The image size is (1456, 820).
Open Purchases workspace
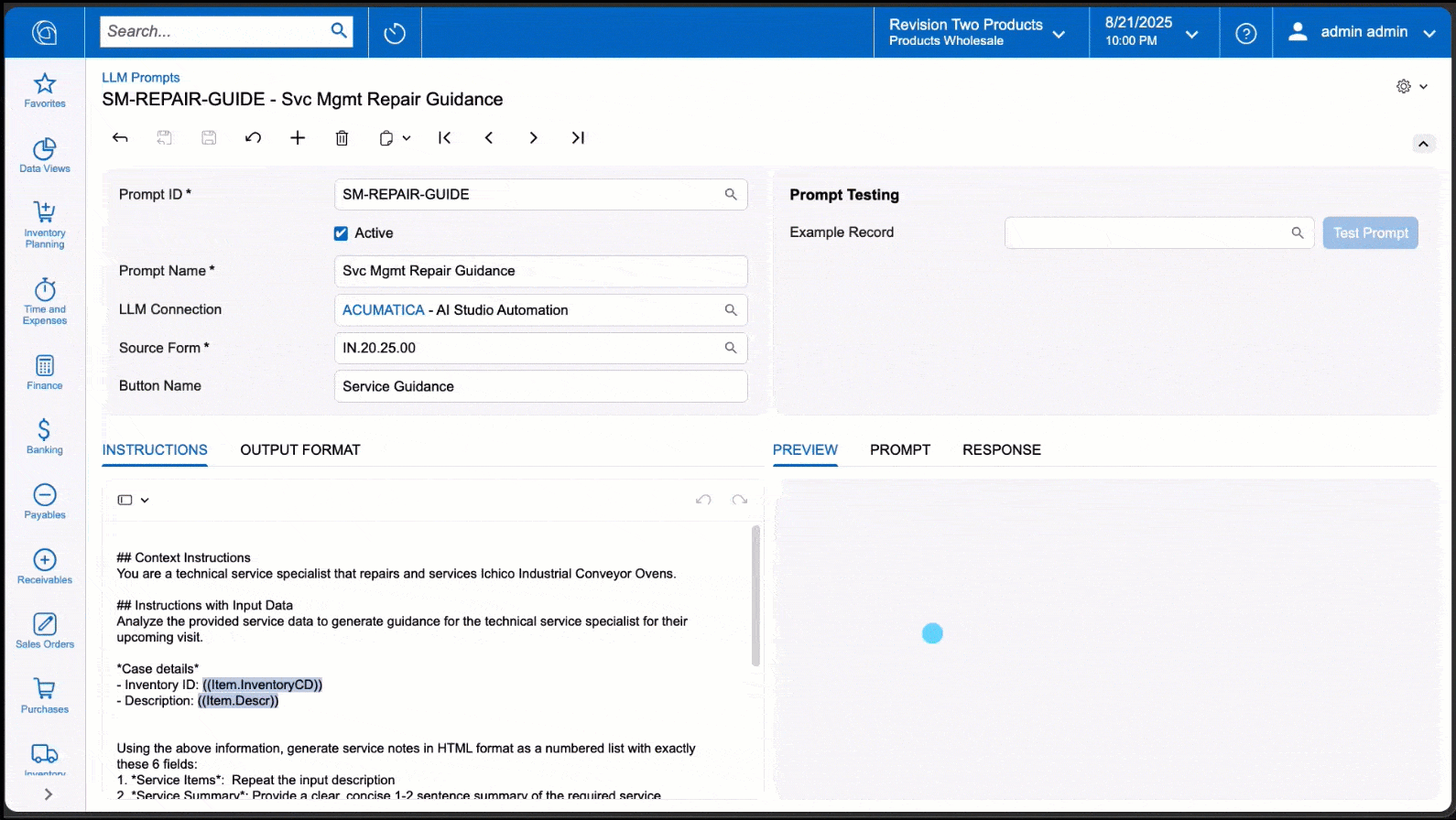pyautogui.click(x=45, y=696)
